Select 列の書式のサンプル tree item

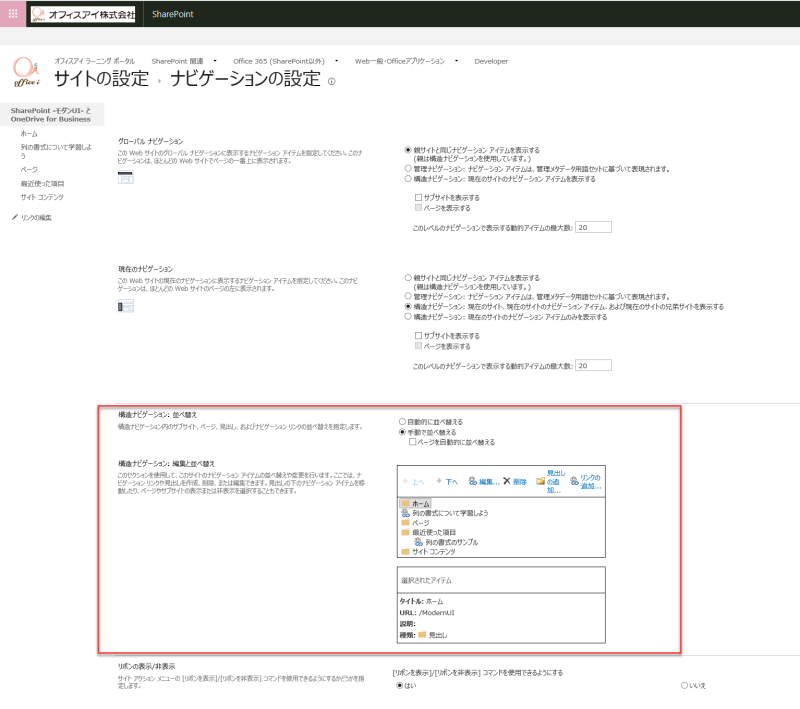pyautogui.click(x=452, y=542)
